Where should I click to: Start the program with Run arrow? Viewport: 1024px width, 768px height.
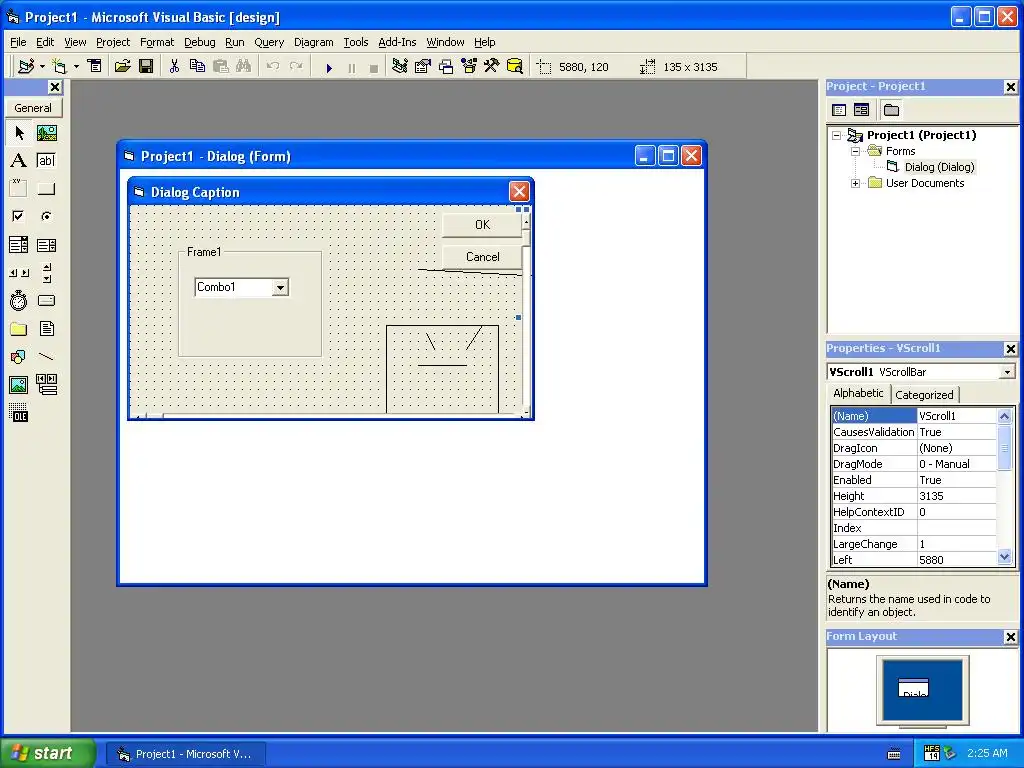click(x=329, y=67)
